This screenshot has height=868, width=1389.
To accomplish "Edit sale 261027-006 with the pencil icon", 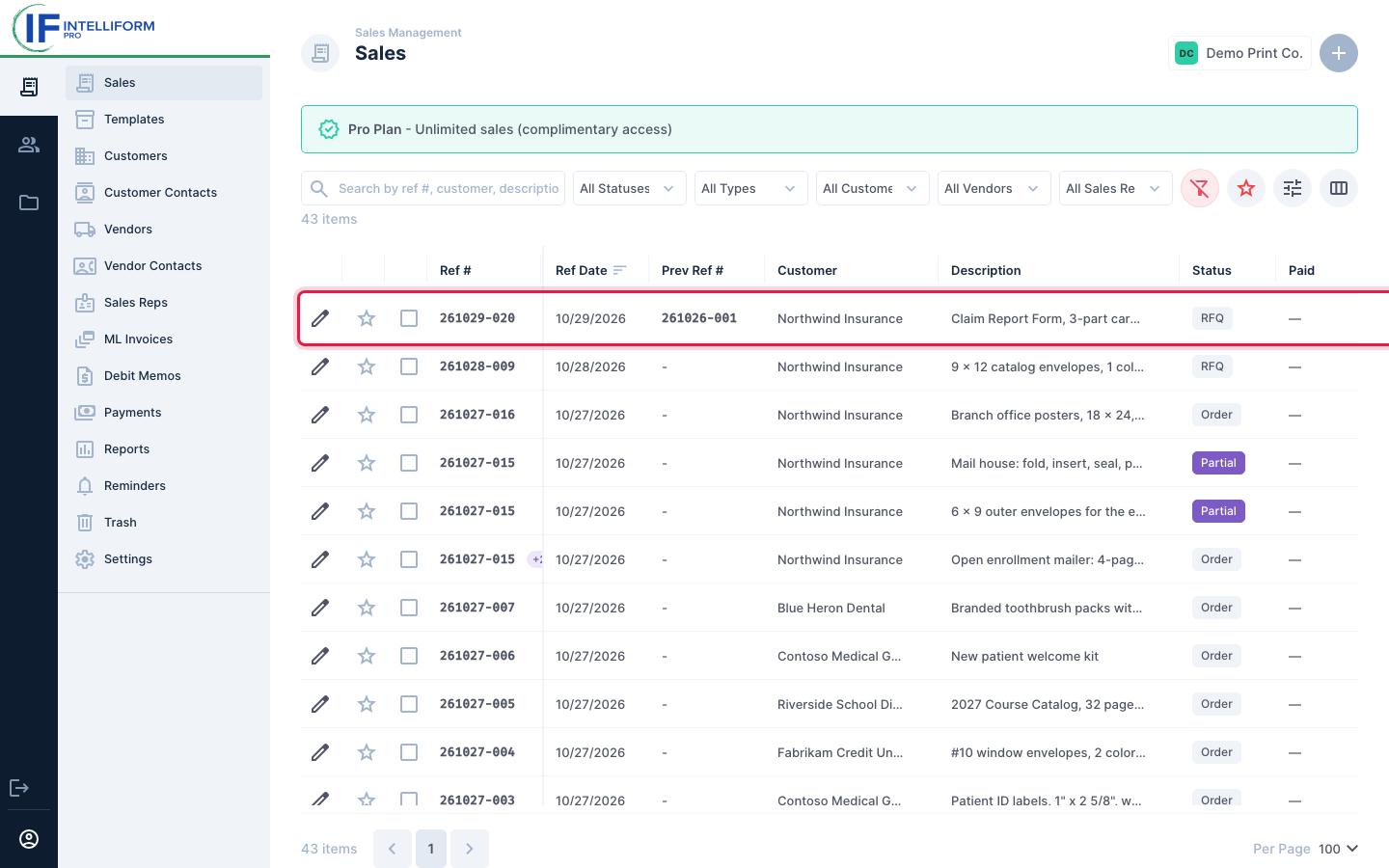I will click(320, 656).
